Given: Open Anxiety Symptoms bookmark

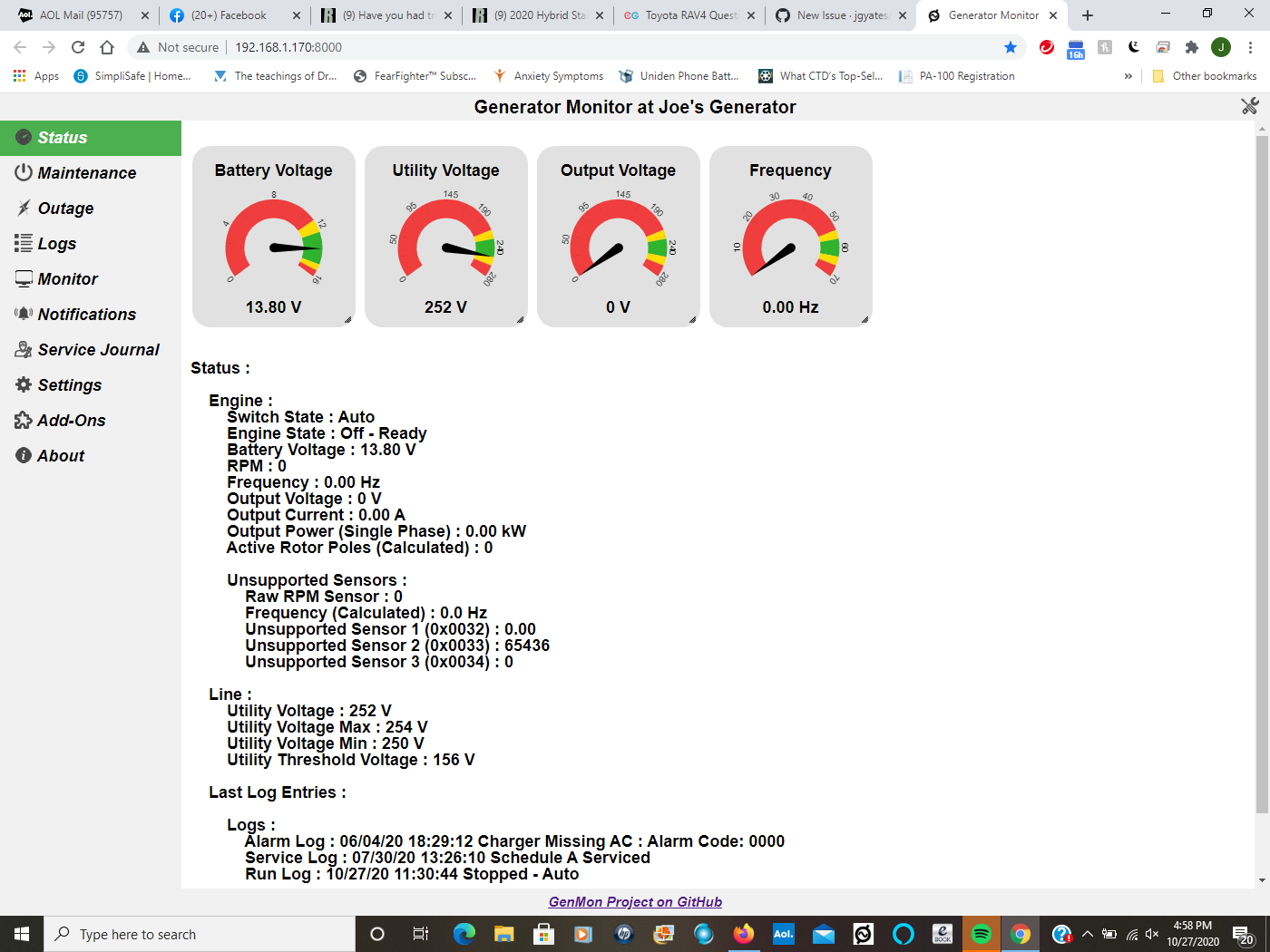Looking at the screenshot, I should (x=549, y=76).
